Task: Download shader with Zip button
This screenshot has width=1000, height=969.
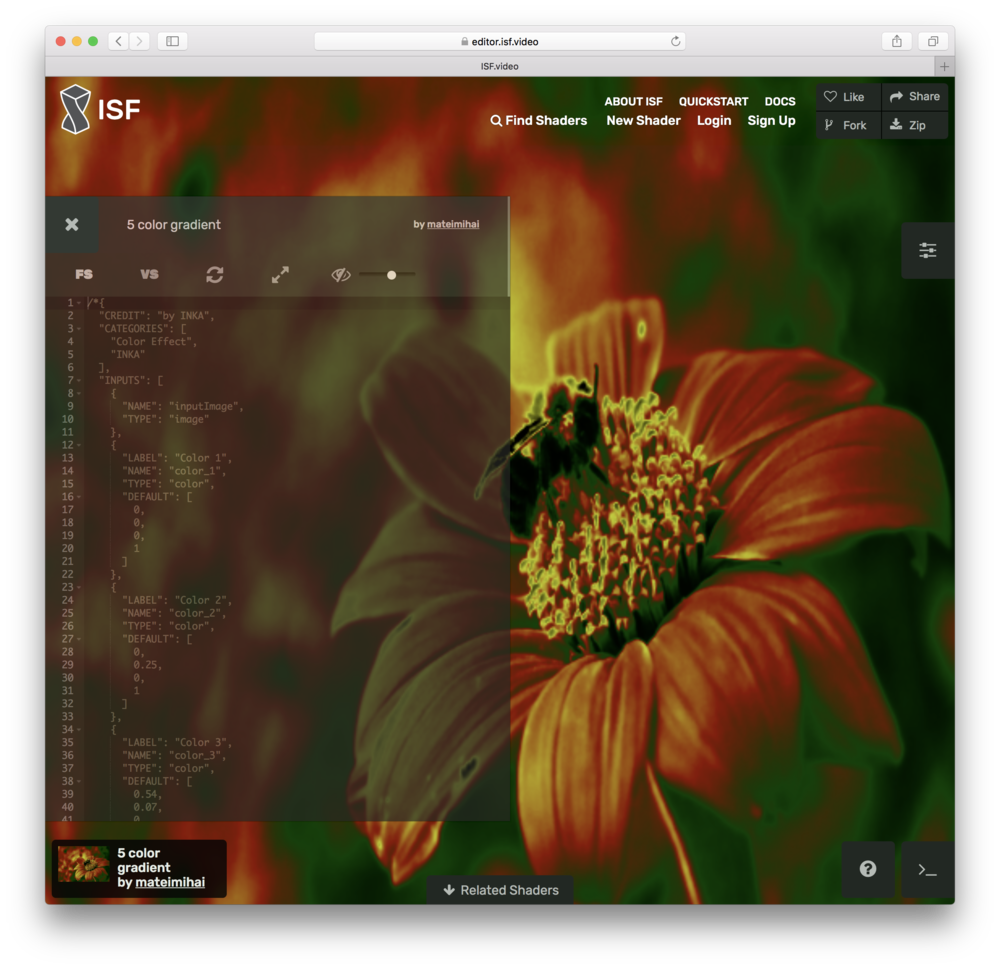Action: (x=908, y=126)
